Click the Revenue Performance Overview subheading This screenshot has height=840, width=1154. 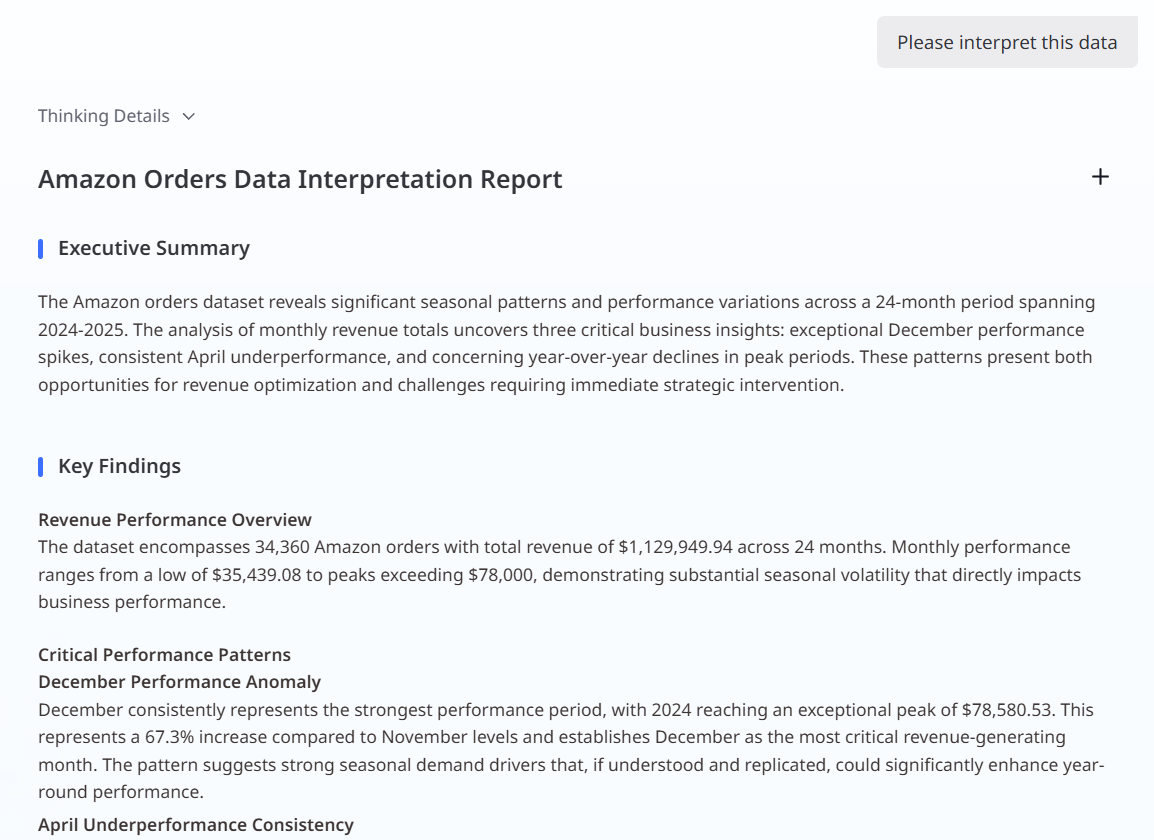pos(175,520)
